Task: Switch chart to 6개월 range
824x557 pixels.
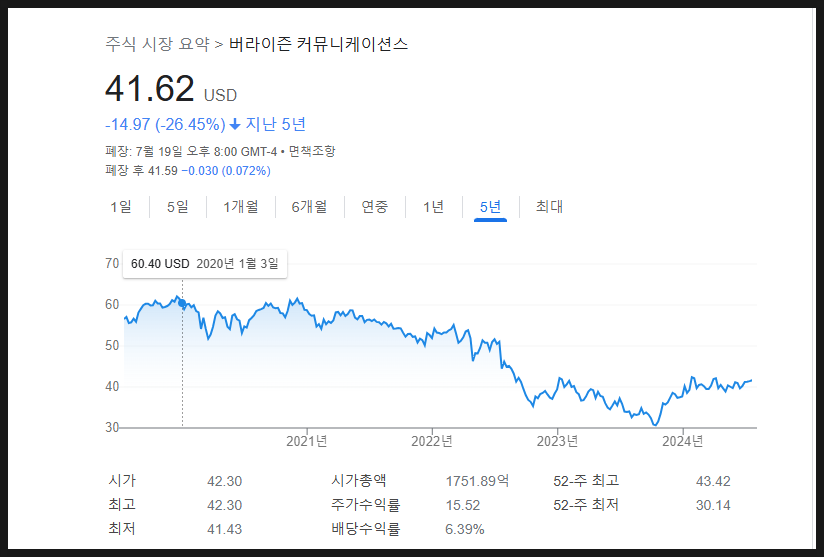Action: click(310, 207)
